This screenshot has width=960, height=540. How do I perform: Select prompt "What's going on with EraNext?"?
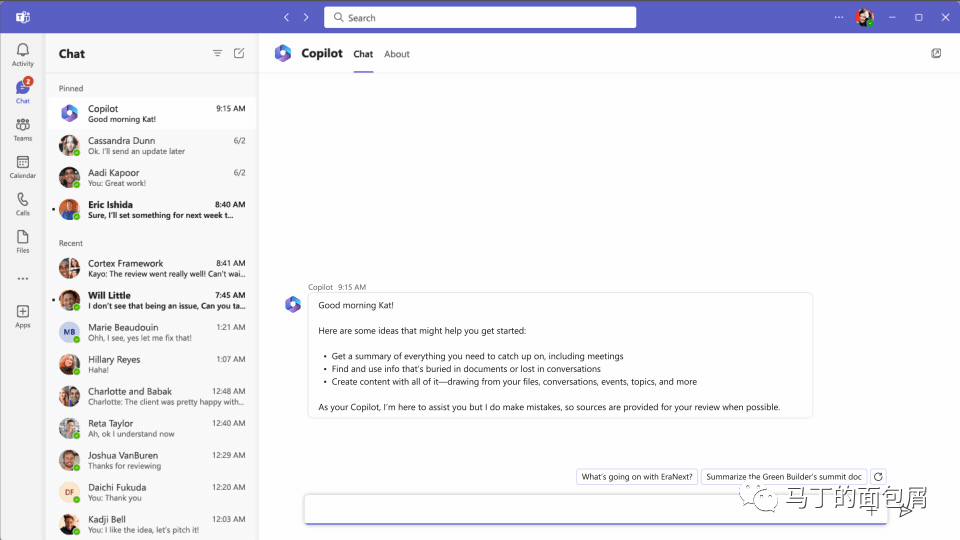(x=637, y=476)
